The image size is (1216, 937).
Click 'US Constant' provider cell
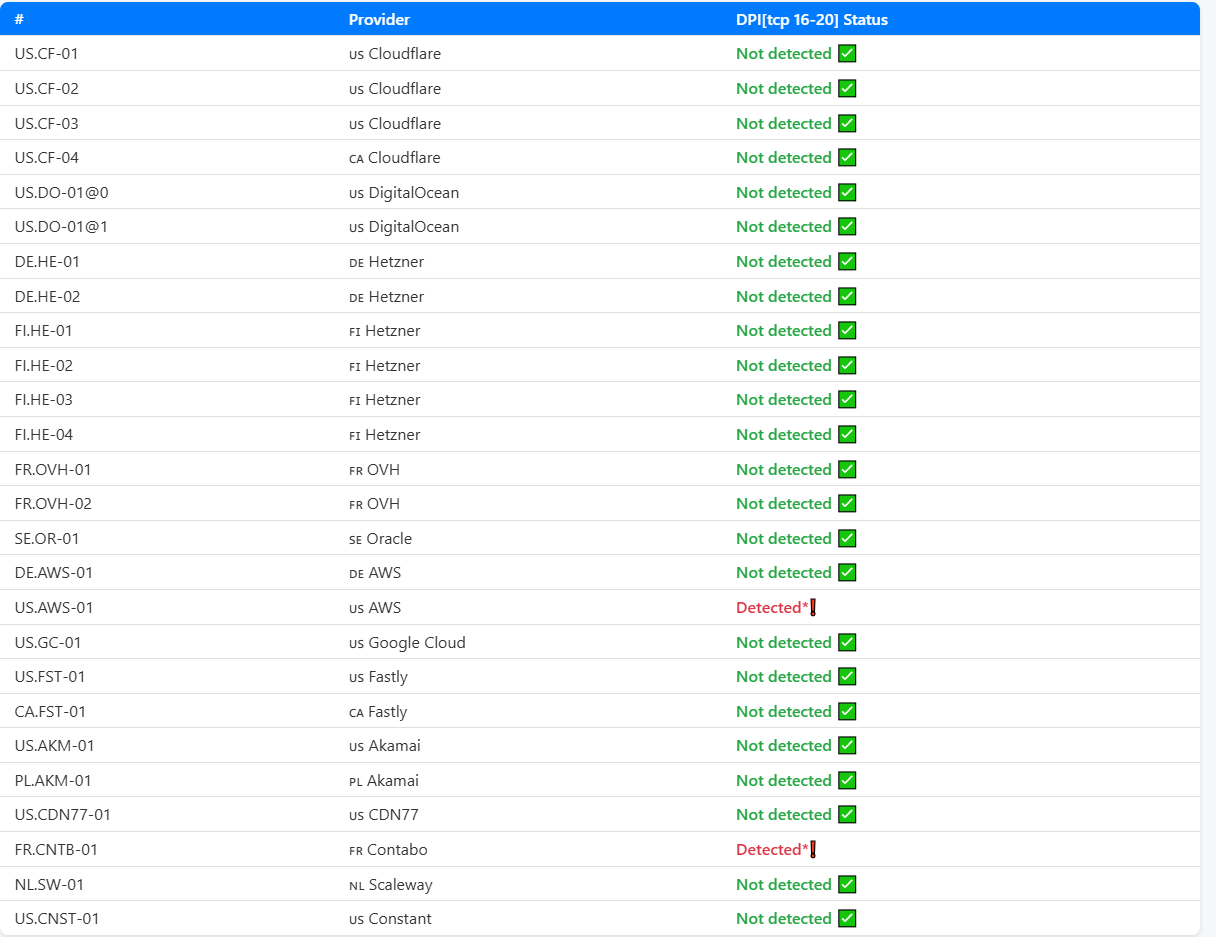[390, 918]
